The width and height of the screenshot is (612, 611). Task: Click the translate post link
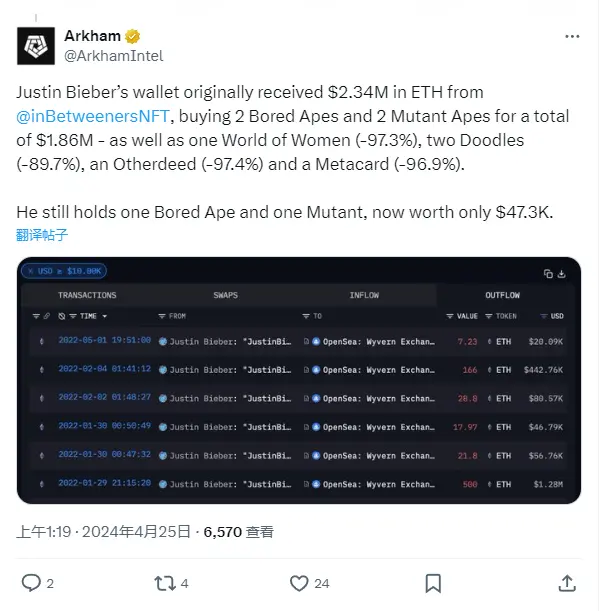(x=42, y=235)
